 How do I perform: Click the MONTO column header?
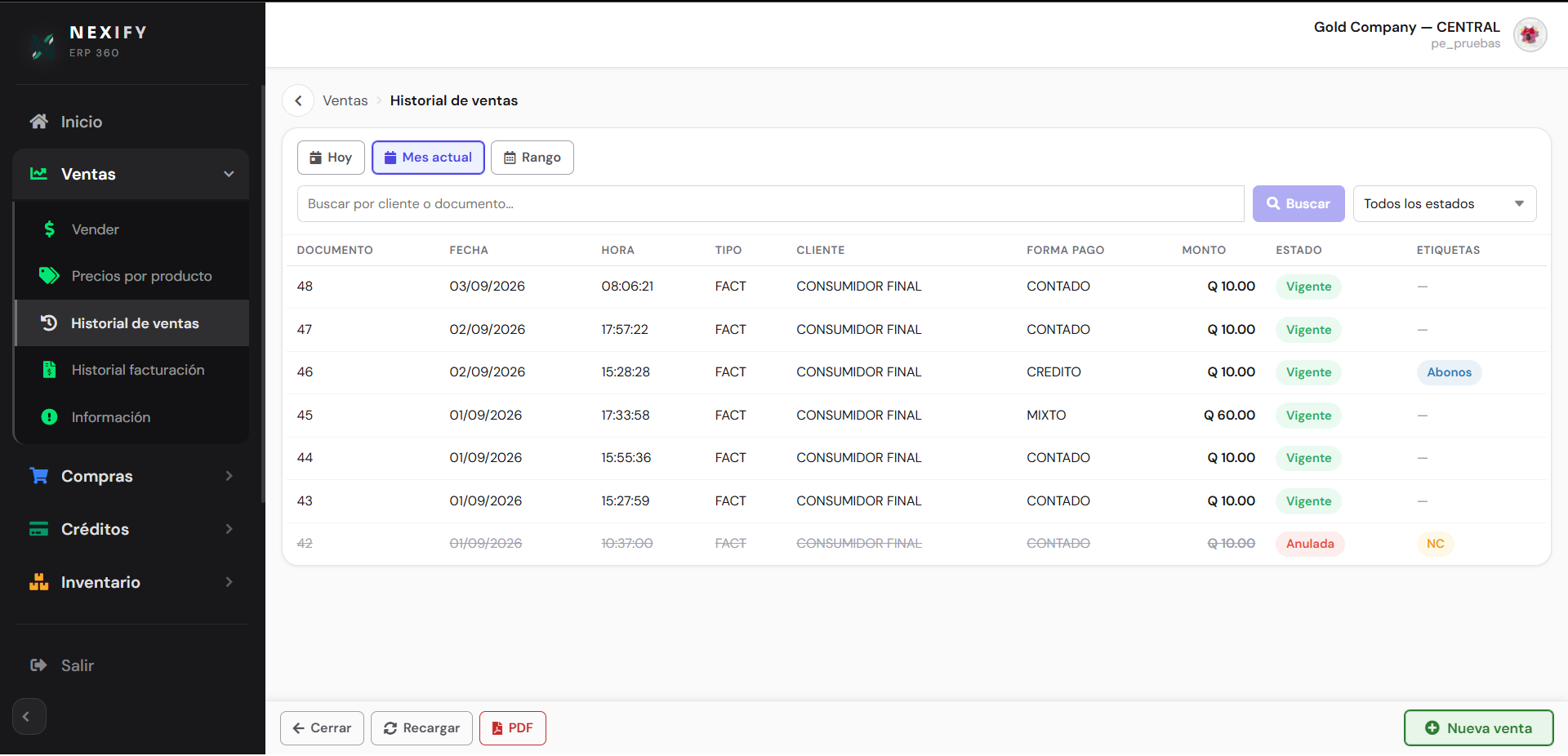tap(1204, 250)
